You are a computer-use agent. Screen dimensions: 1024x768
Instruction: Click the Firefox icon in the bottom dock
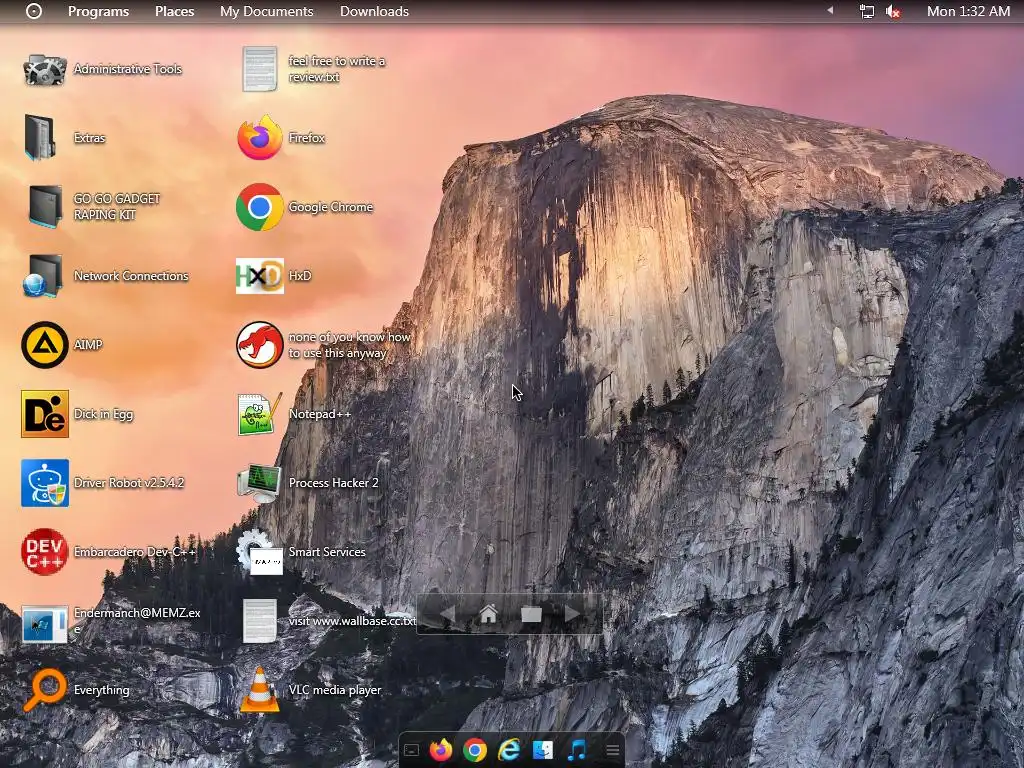coord(441,750)
